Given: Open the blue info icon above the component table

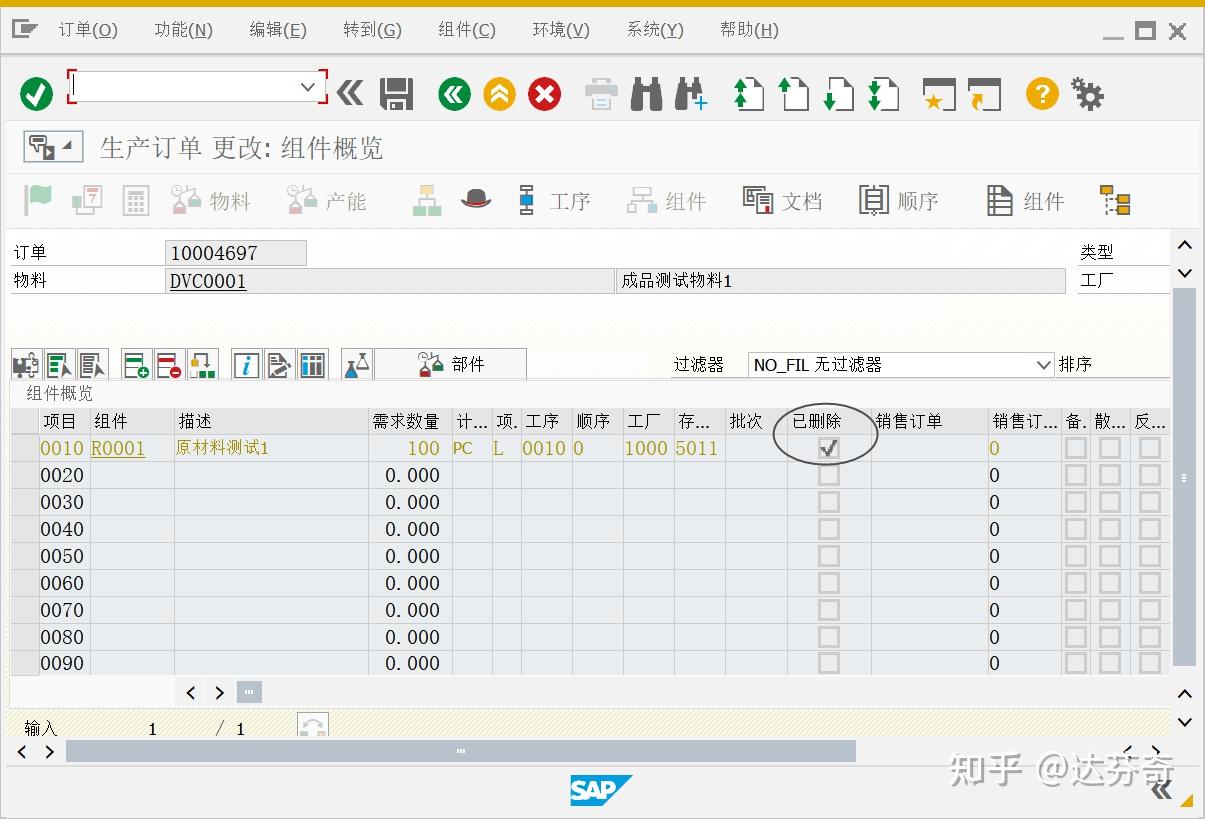Looking at the screenshot, I should 245,364.
